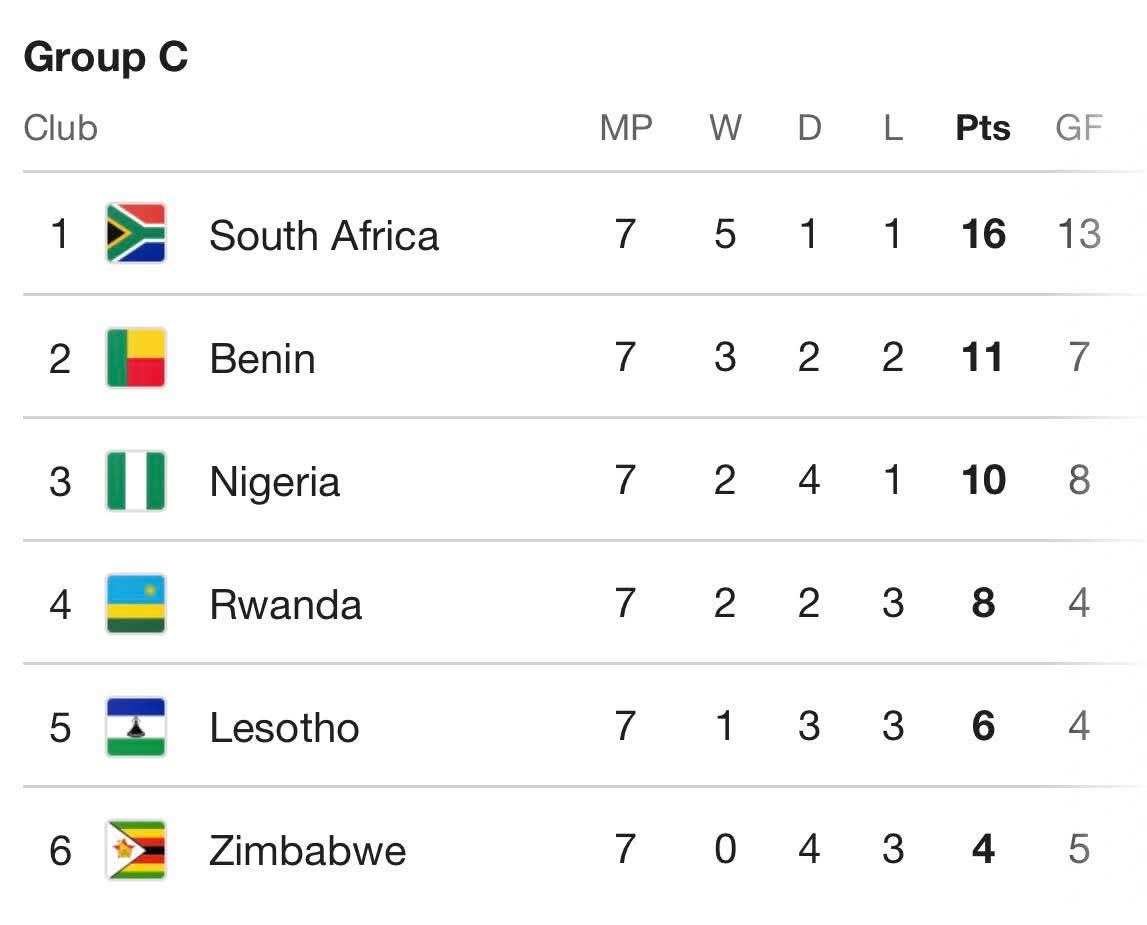Click Zimbabwe's rank number 6
The image size is (1147, 925).
coord(60,851)
